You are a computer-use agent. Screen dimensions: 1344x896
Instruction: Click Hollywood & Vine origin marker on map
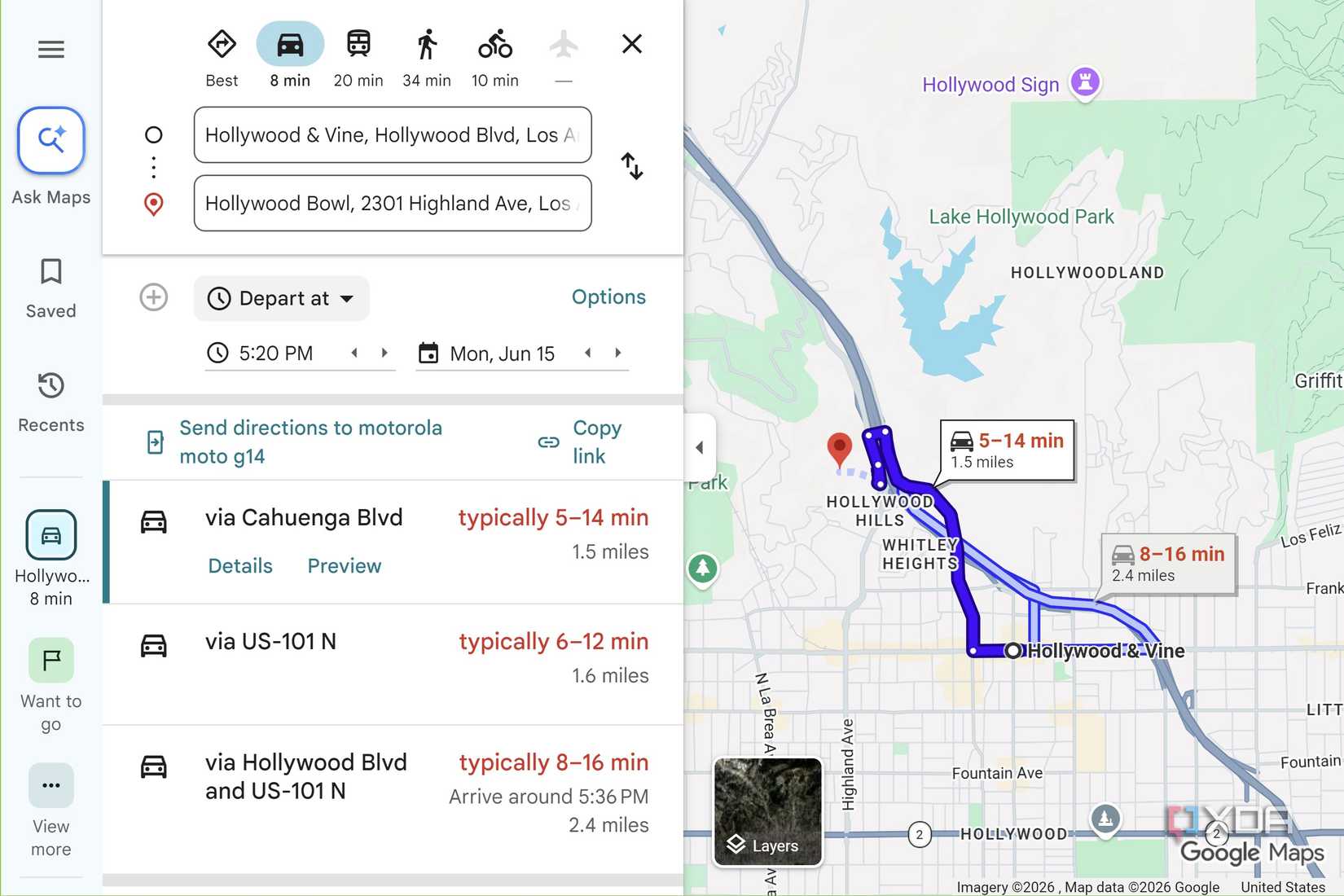pyautogui.click(x=1012, y=651)
